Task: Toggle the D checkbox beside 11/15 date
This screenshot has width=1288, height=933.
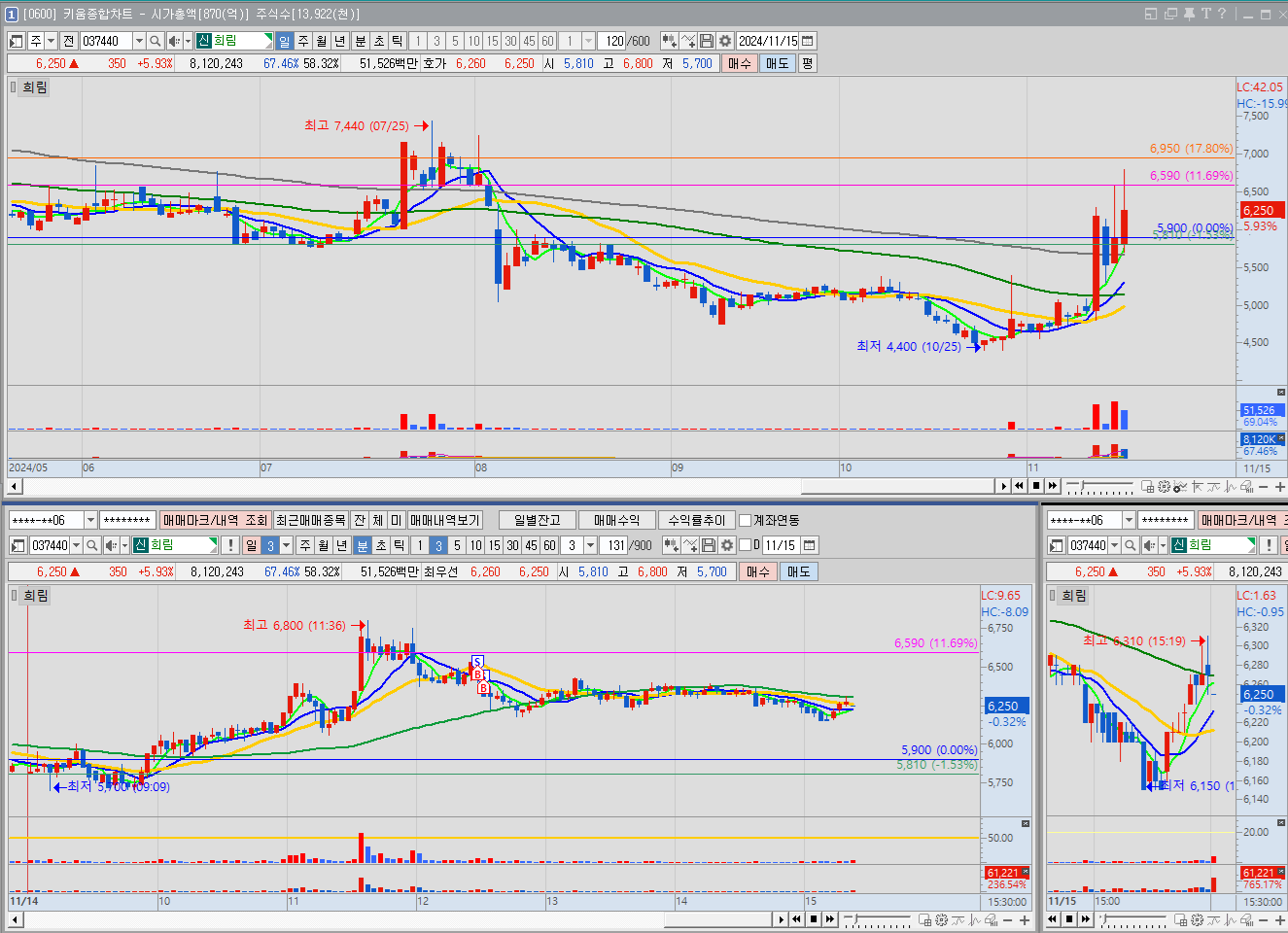Action: coord(746,545)
